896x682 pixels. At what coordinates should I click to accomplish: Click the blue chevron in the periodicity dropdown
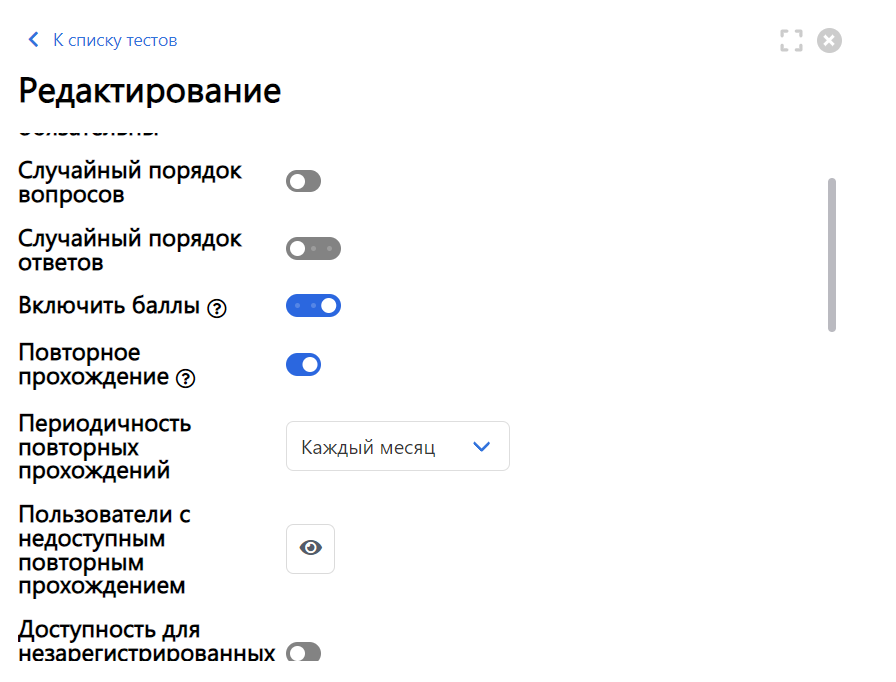[481, 447]
